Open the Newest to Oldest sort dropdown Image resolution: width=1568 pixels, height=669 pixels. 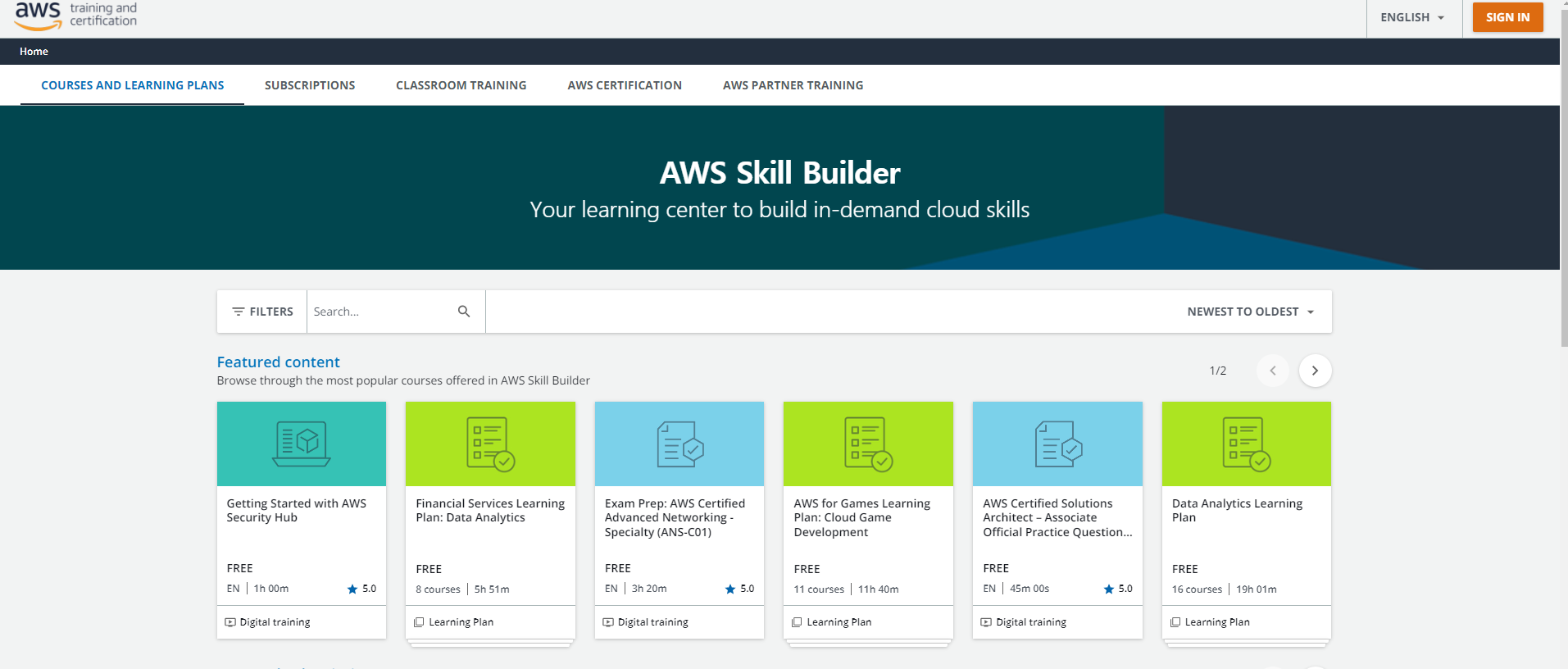pos(1251,312)
